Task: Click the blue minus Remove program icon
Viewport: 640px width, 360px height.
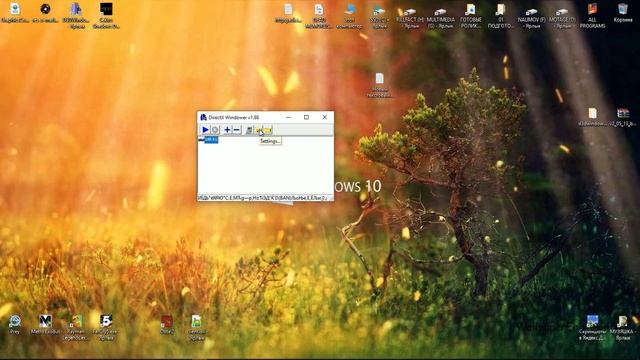Action: [x=237, y=130]
